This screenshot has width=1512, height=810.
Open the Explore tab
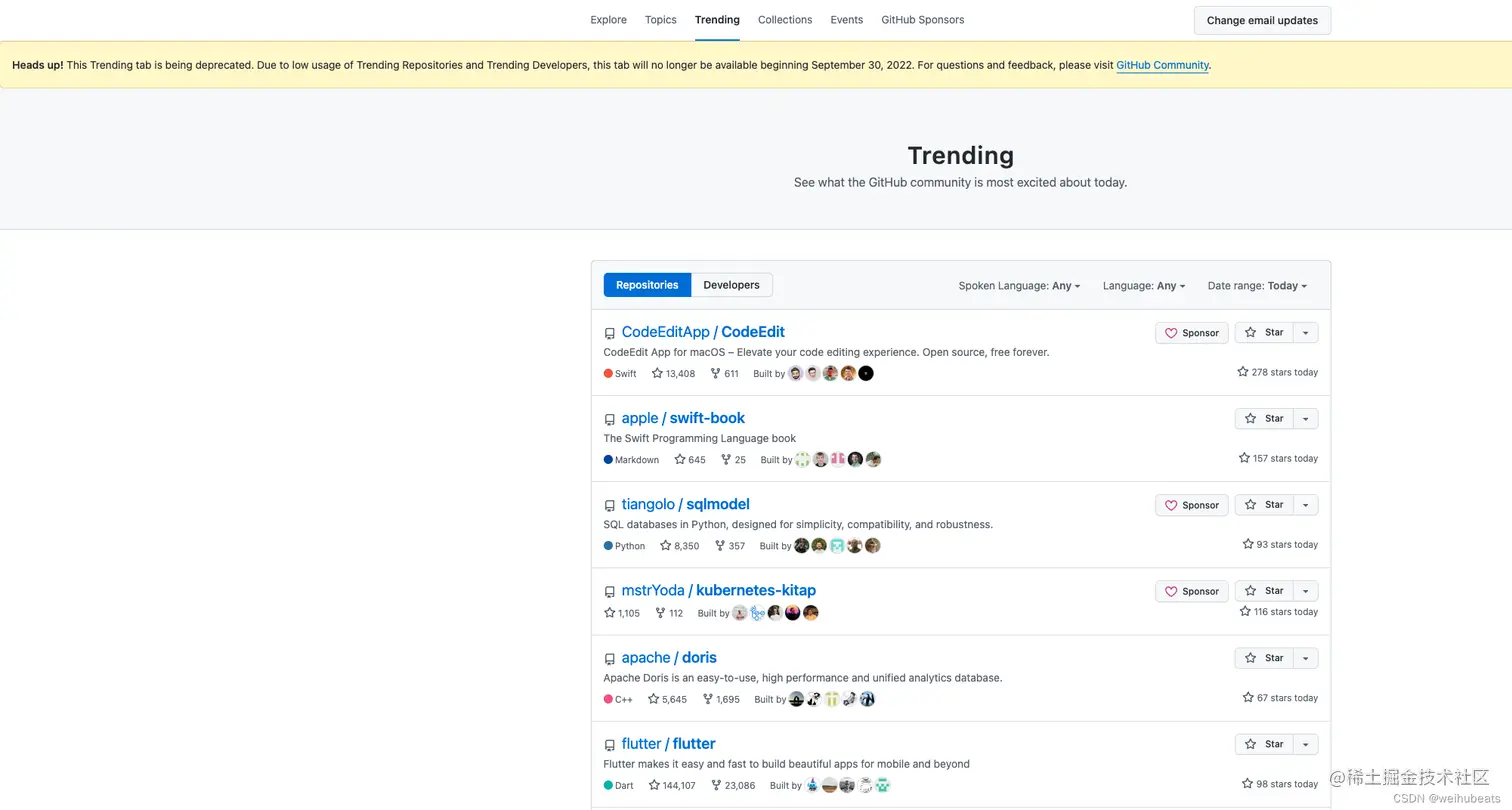pos(608,20)
